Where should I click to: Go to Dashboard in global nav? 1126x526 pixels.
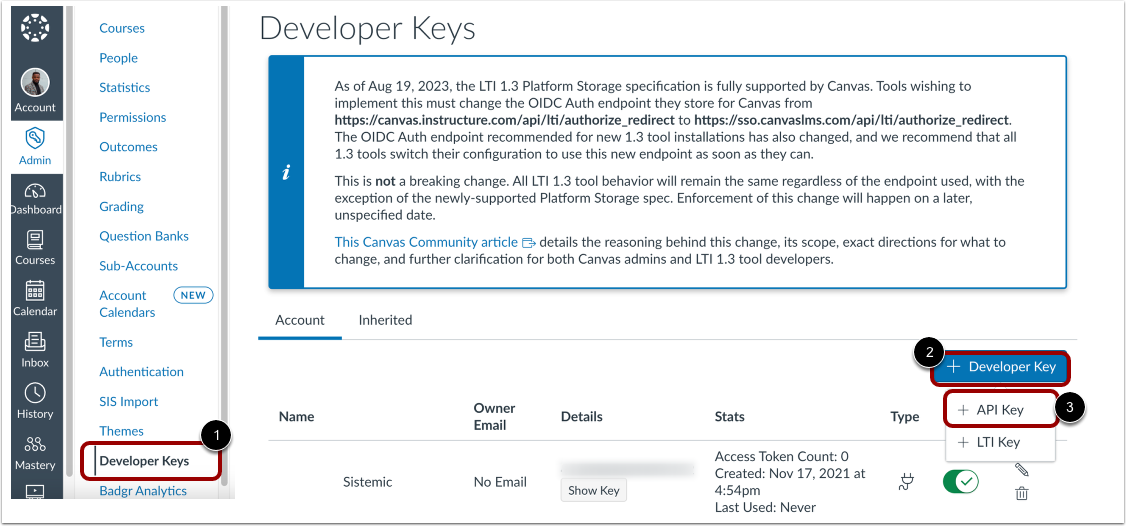pos(35,199)
